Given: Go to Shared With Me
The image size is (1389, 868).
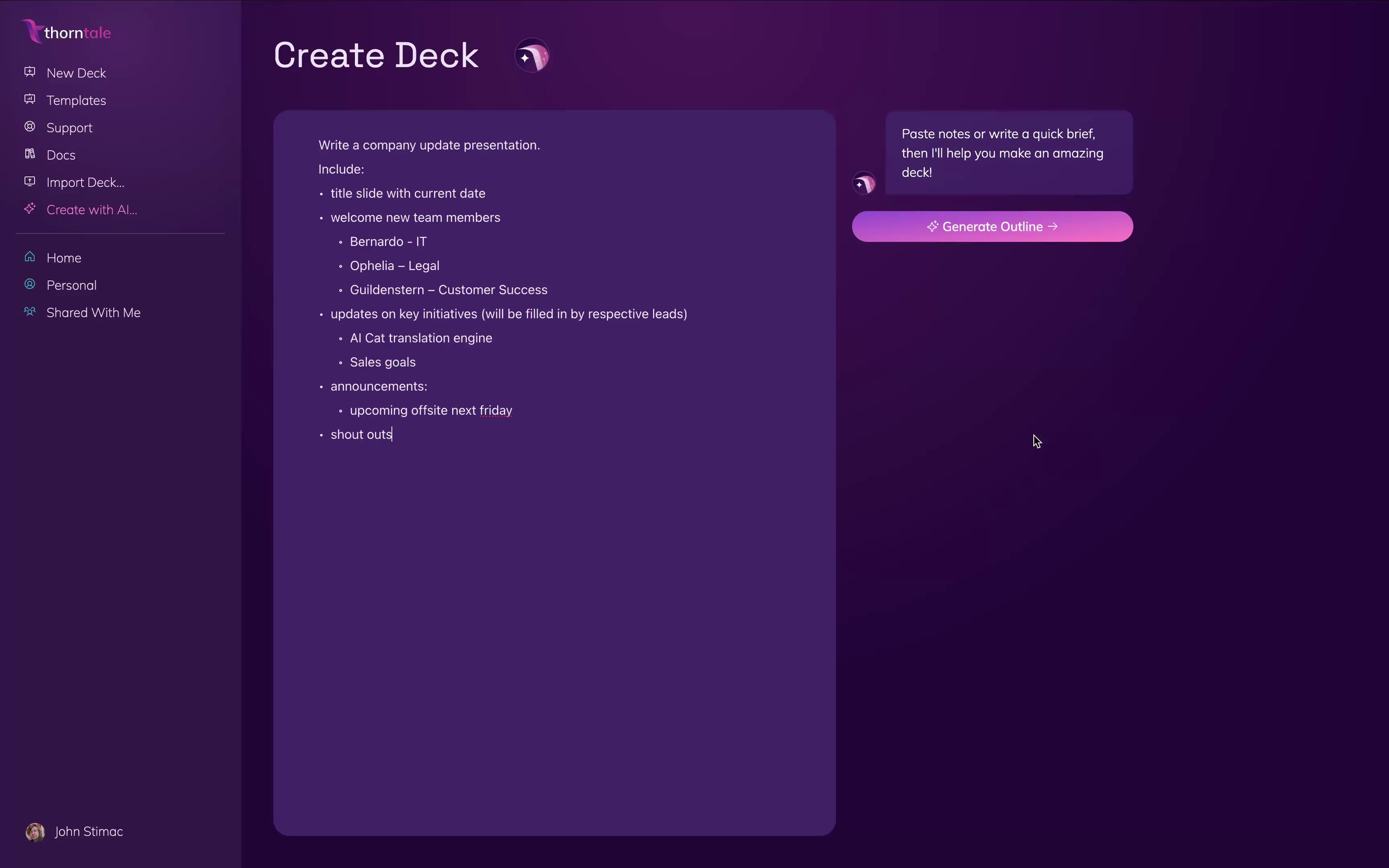Looking at the screenshot, I should coord(94,313).
